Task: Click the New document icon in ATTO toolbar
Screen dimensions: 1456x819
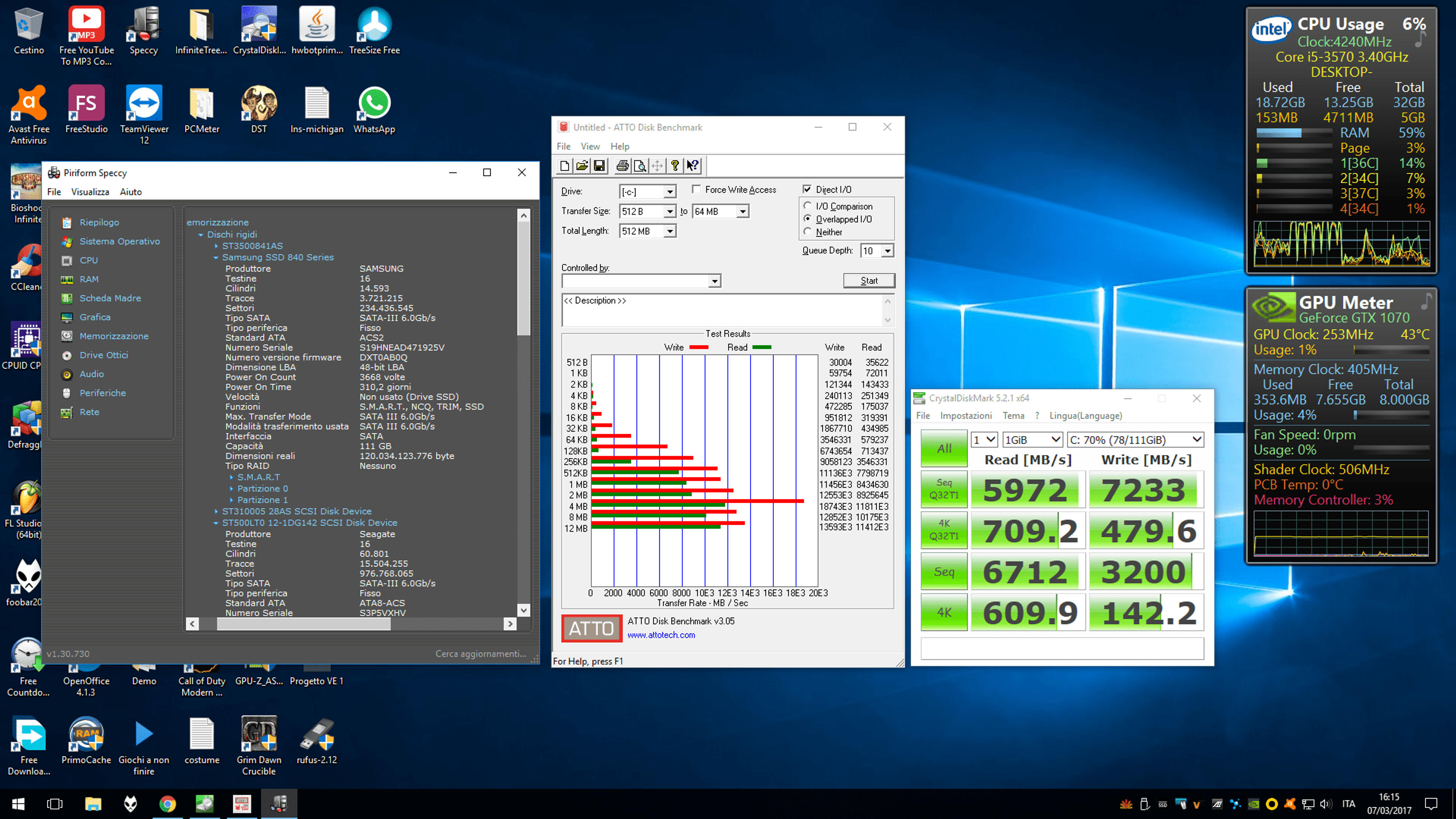Action: (x=564, y=166)
